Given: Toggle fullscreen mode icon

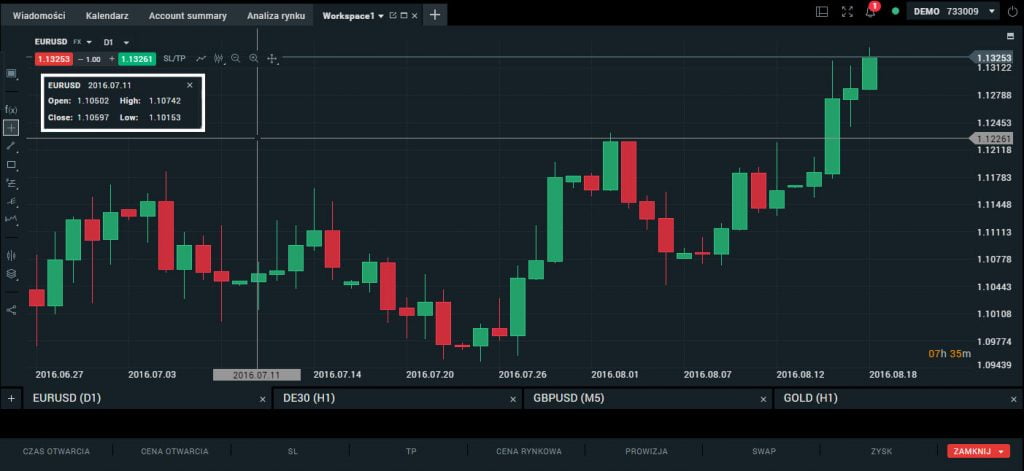Looking at the screenshot, I should 847,11.
